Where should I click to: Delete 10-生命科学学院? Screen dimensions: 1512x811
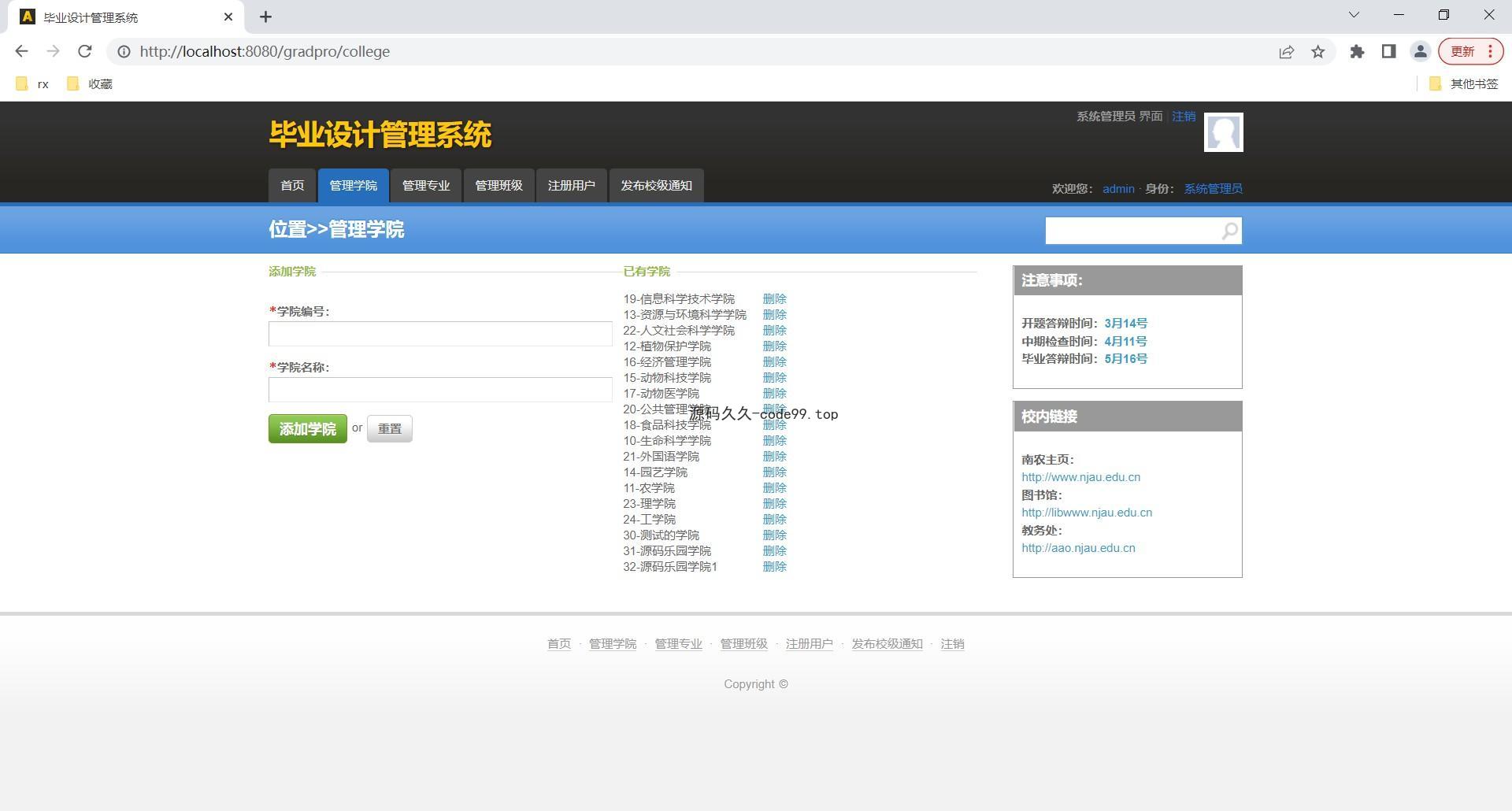click(x=774, y=441)
